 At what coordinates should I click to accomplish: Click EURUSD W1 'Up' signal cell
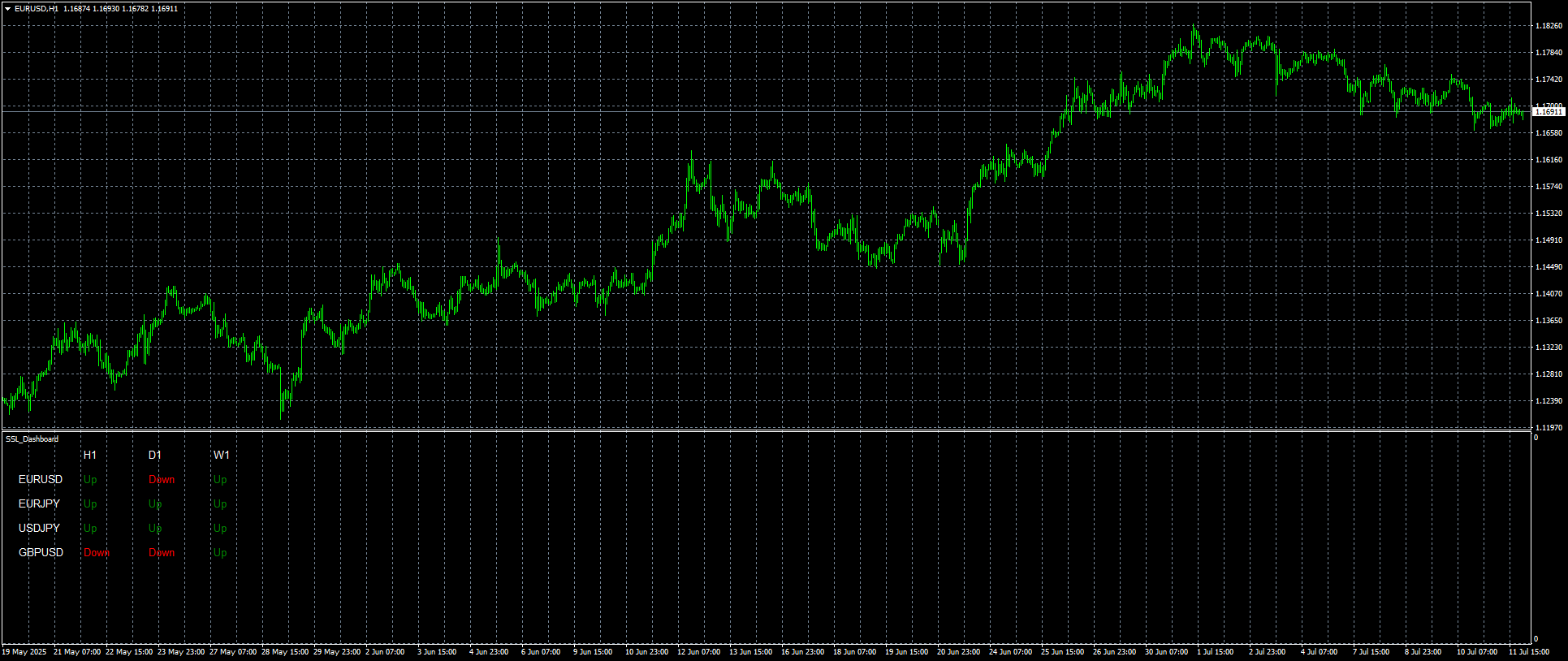[220, 480]
